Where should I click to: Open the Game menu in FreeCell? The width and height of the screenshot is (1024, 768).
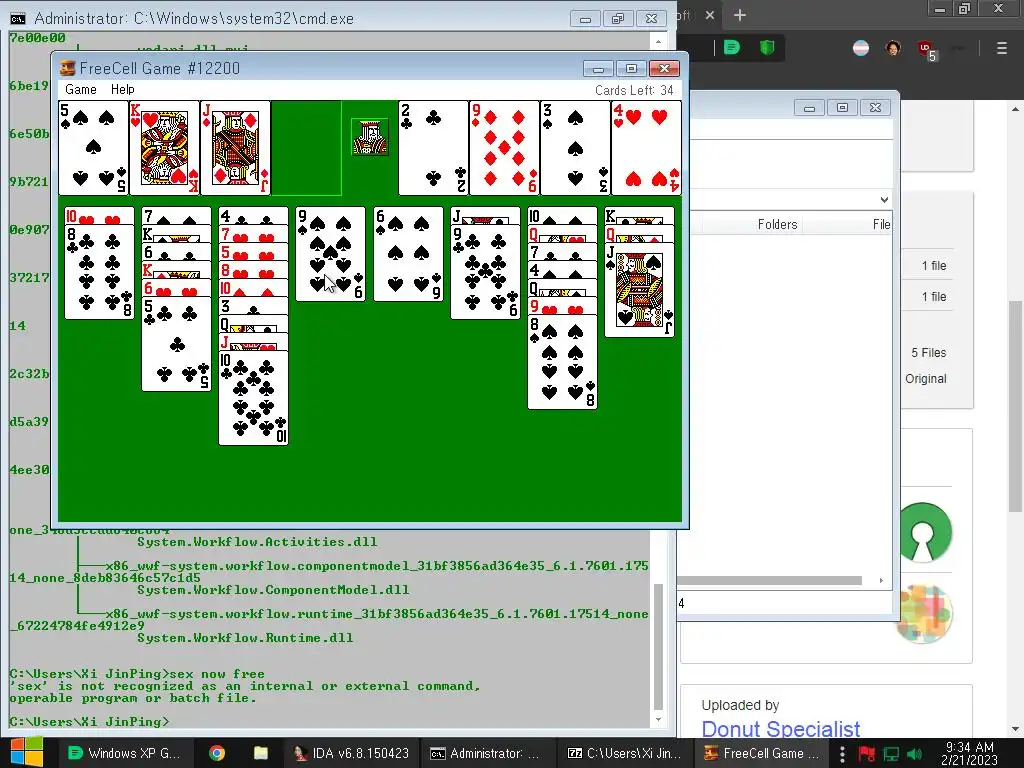click(x=80, y=89)
